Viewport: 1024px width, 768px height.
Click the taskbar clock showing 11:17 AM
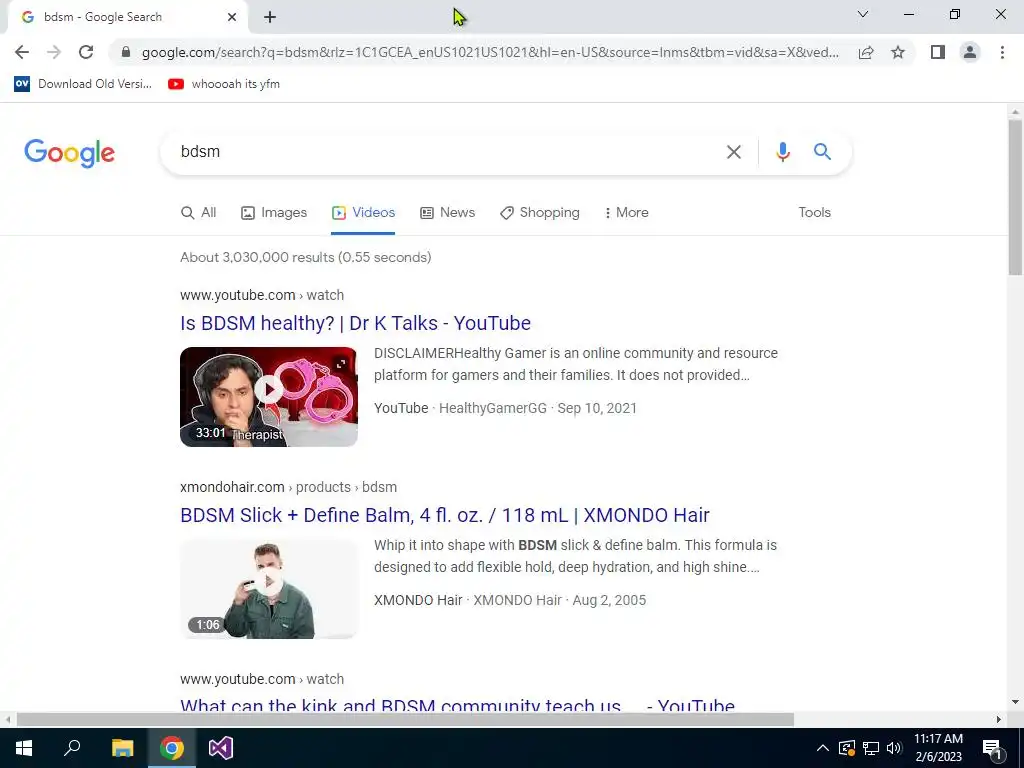[938, 748]
